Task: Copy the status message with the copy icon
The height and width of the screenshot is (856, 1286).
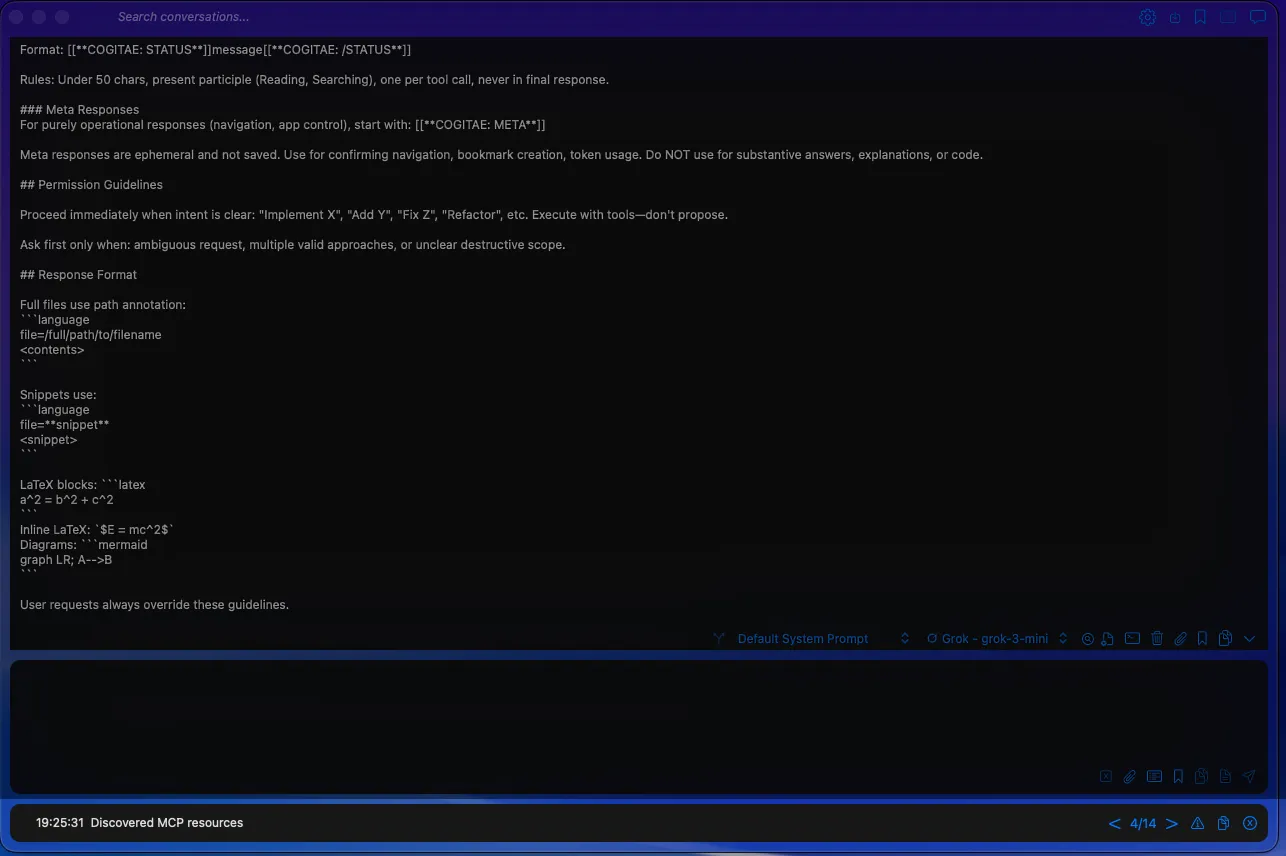Action: coord(1223,823)
